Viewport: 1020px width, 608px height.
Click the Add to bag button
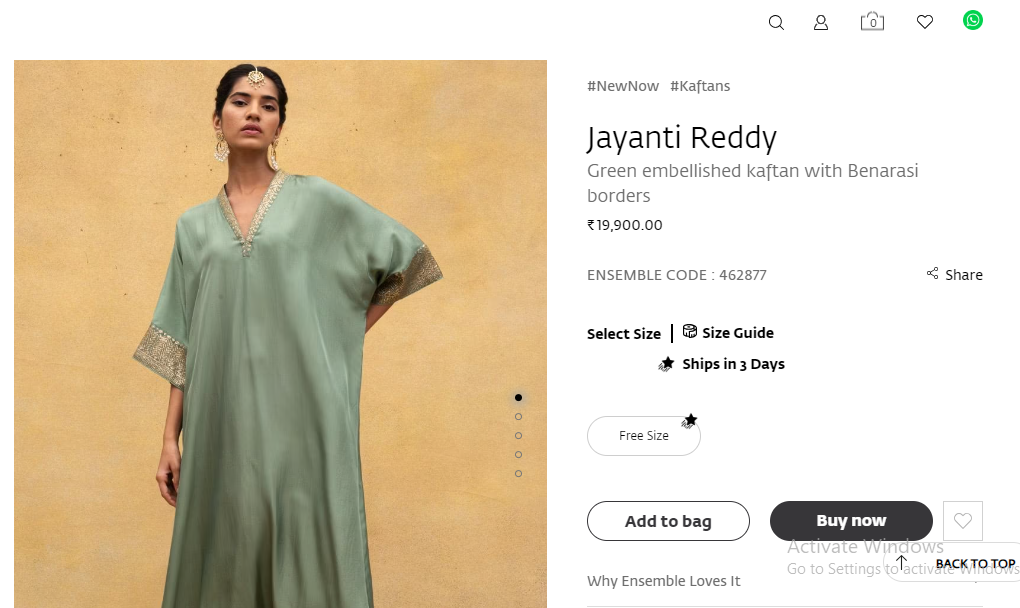click(x=668, y=521)
